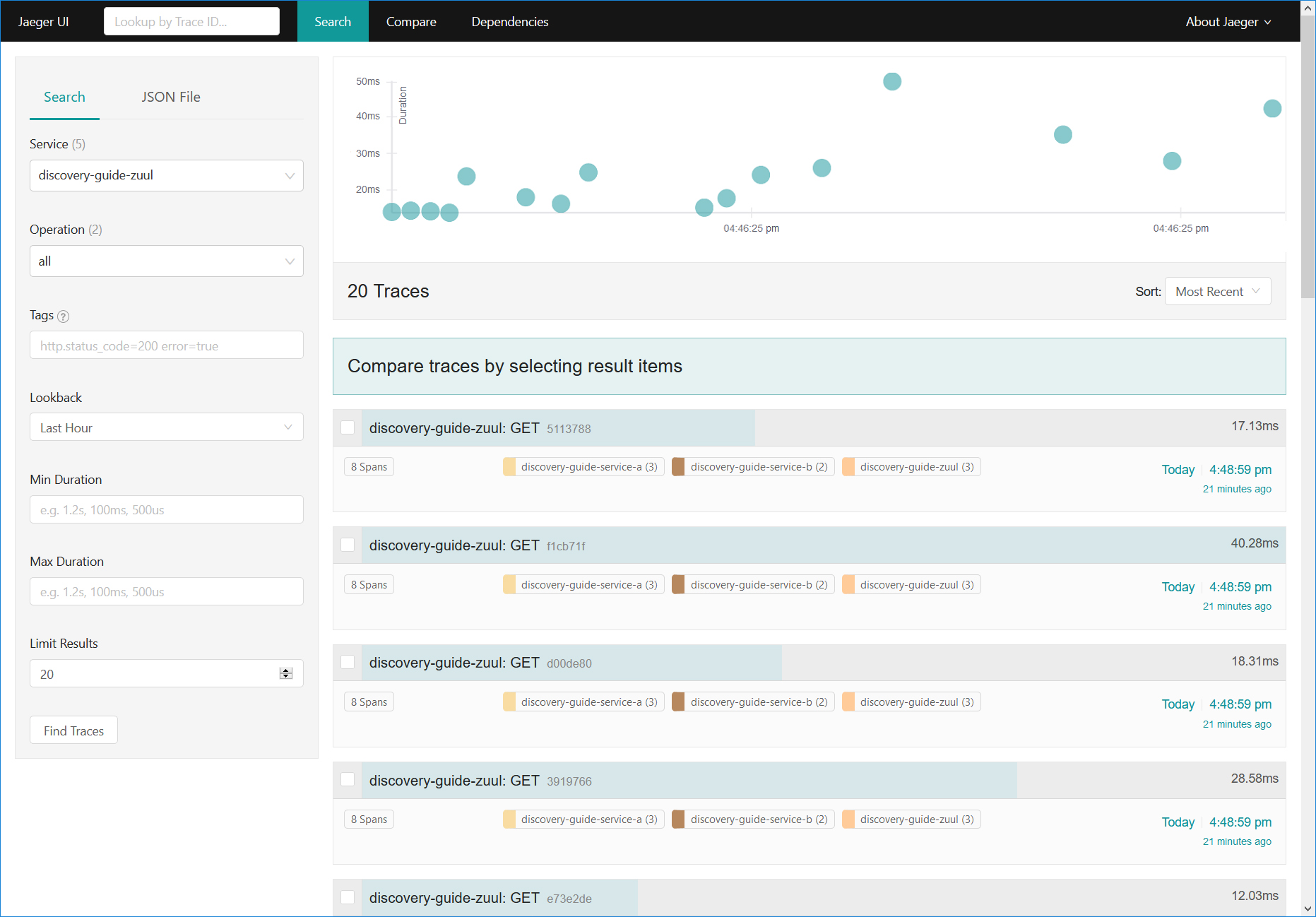This screenshot has height=917, width=1316.
Task: Open the Sort dropdown Most Recent
Action: (x=1218, y=291)
